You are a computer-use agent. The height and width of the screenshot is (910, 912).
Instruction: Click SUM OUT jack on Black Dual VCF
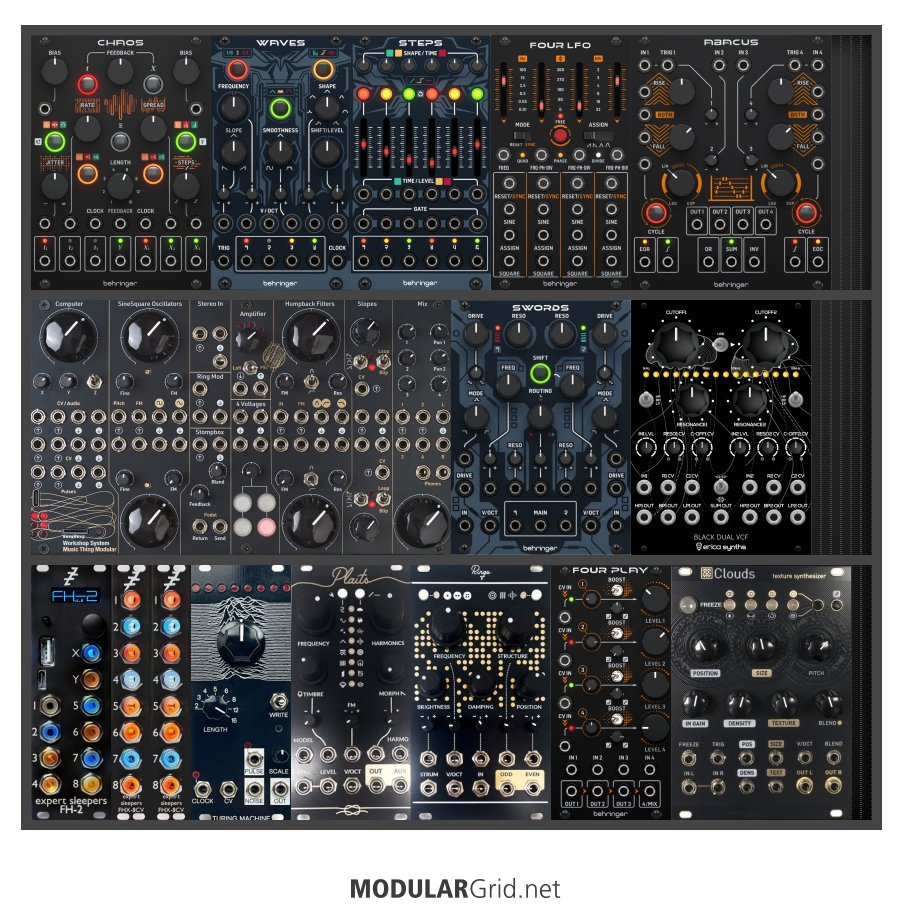point(721,516)
